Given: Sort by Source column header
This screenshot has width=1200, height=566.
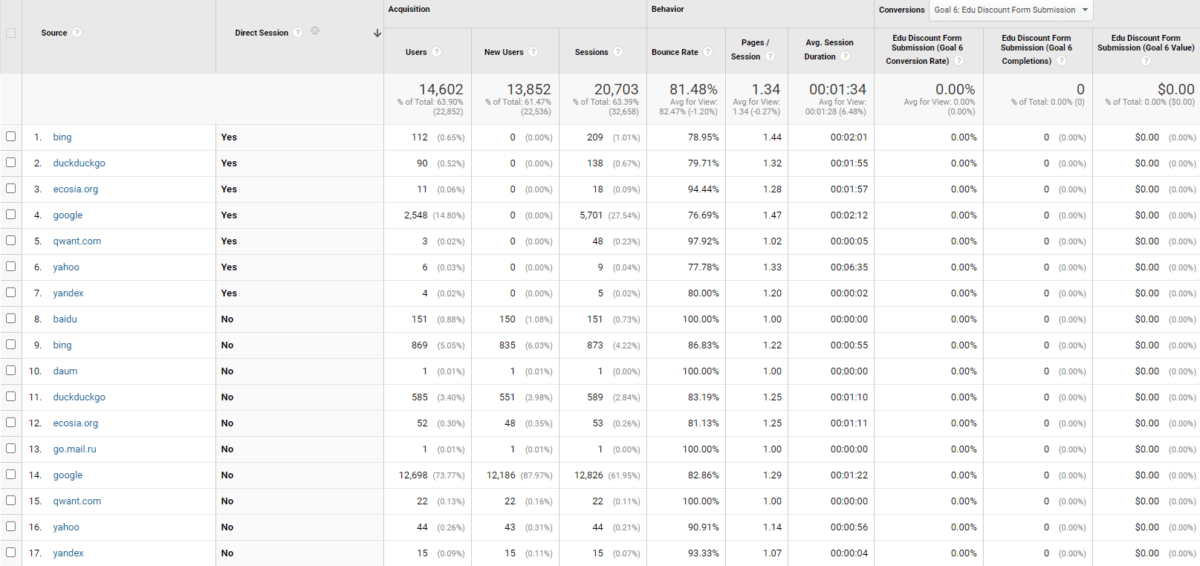Looking at the screenshot, I should point(54,33).
